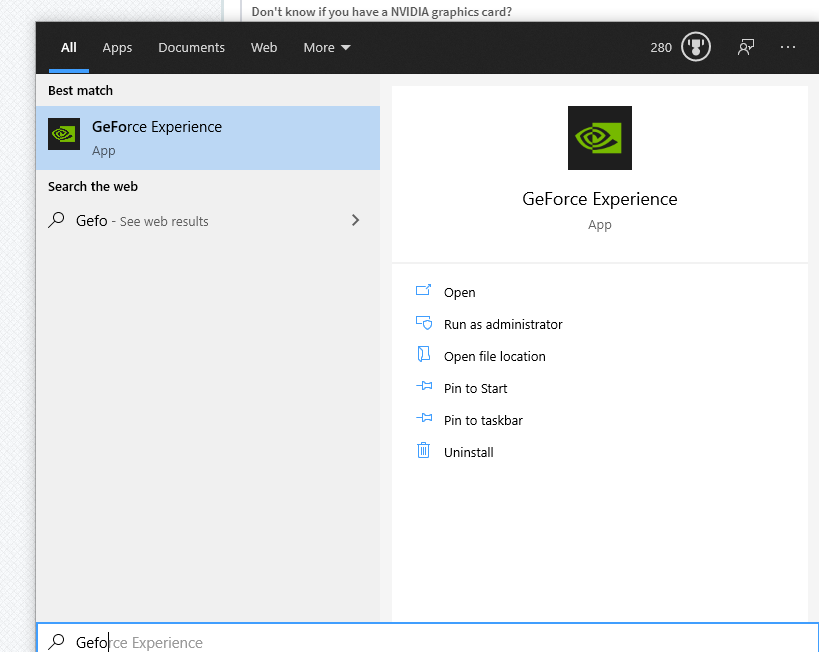
Task: Click the Pin to Start pin icon
Action: point(424,386)
